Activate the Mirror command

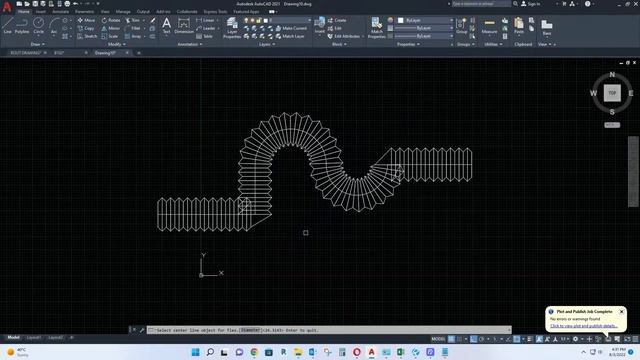pyautogui.click(x=111, y=28)
